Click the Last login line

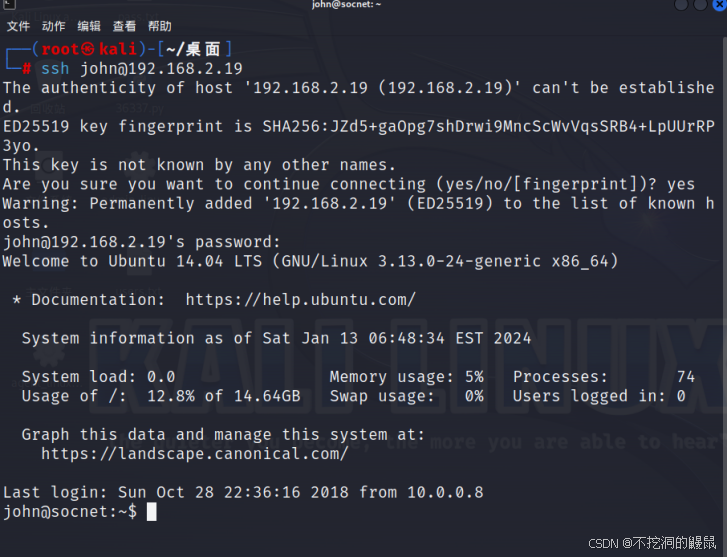243,492
